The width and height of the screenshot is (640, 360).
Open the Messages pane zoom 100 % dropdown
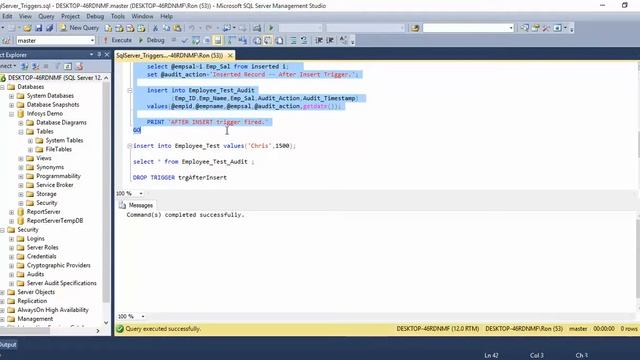tap(143, 316)
